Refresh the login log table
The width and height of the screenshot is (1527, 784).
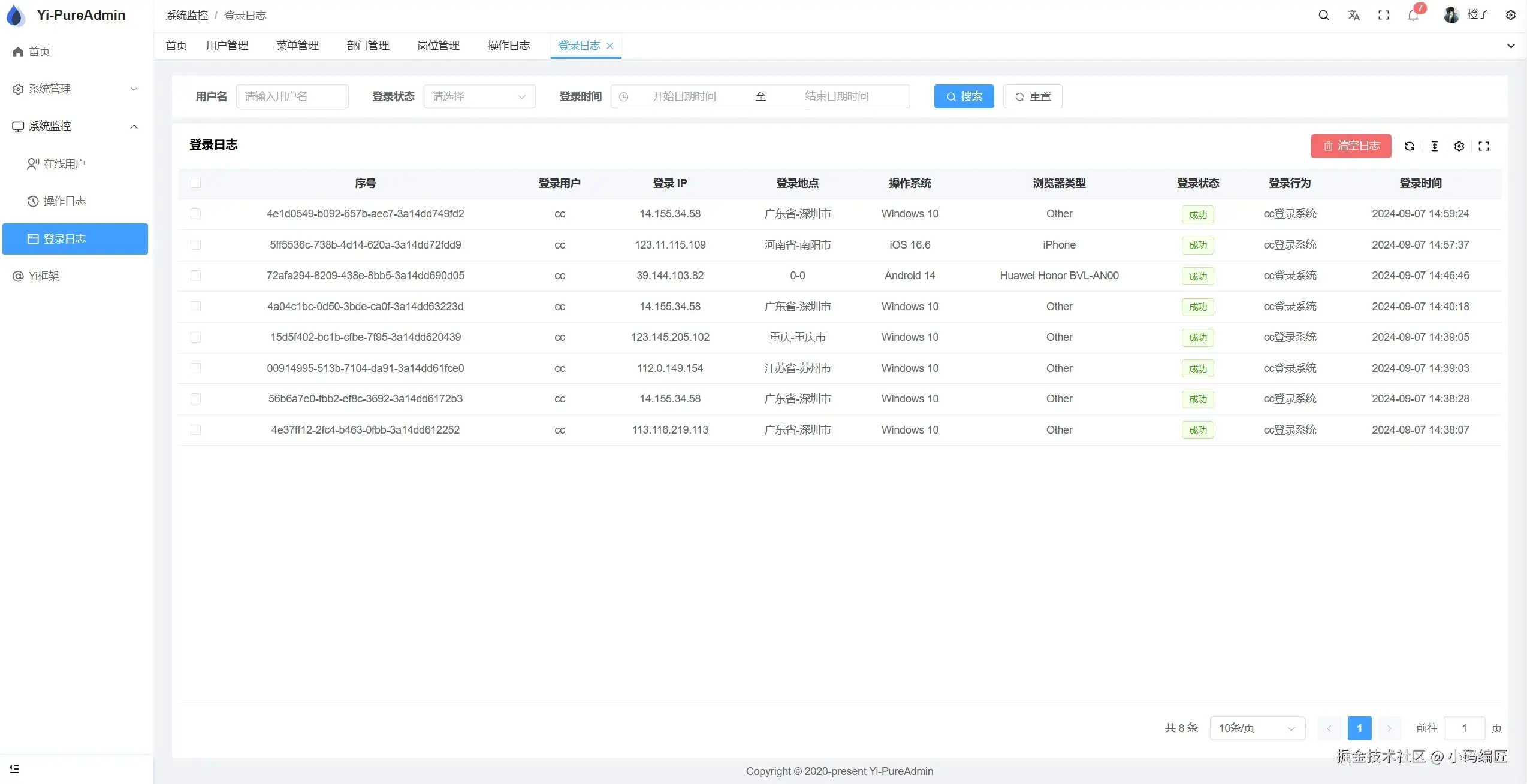(x=1410, y=146)
